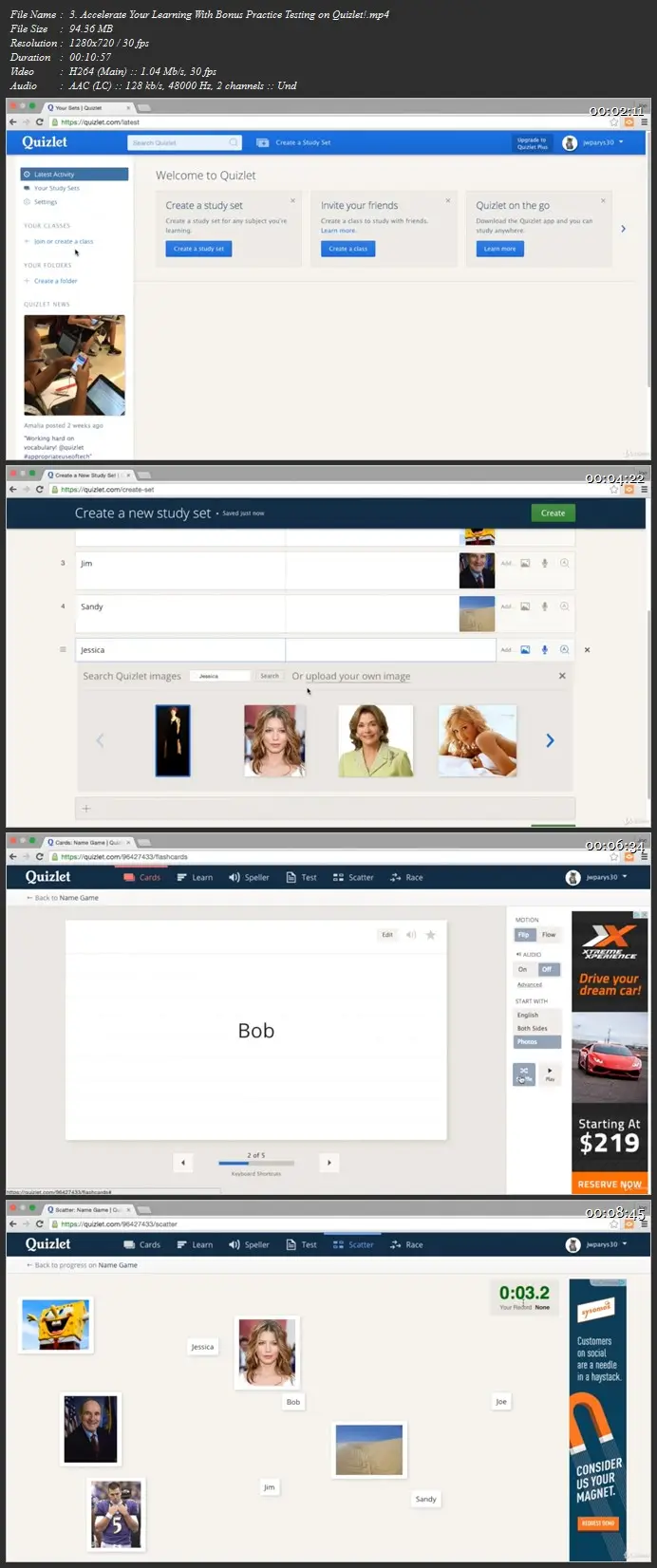Advance welcome cards with right chevron
This screenshot has height=1568, width=657.
[623, 229]
